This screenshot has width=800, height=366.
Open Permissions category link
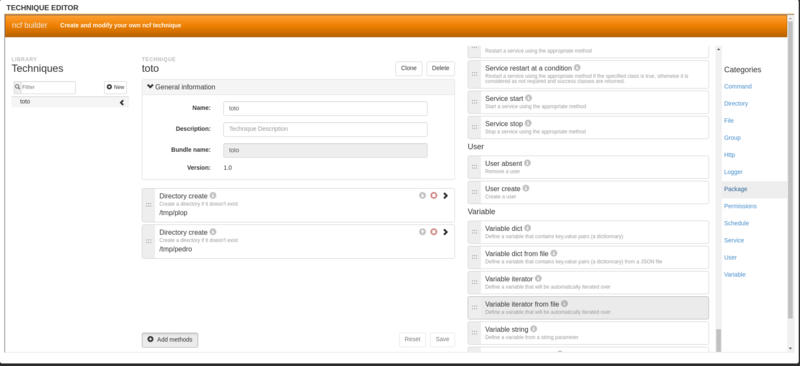(740, 206)
